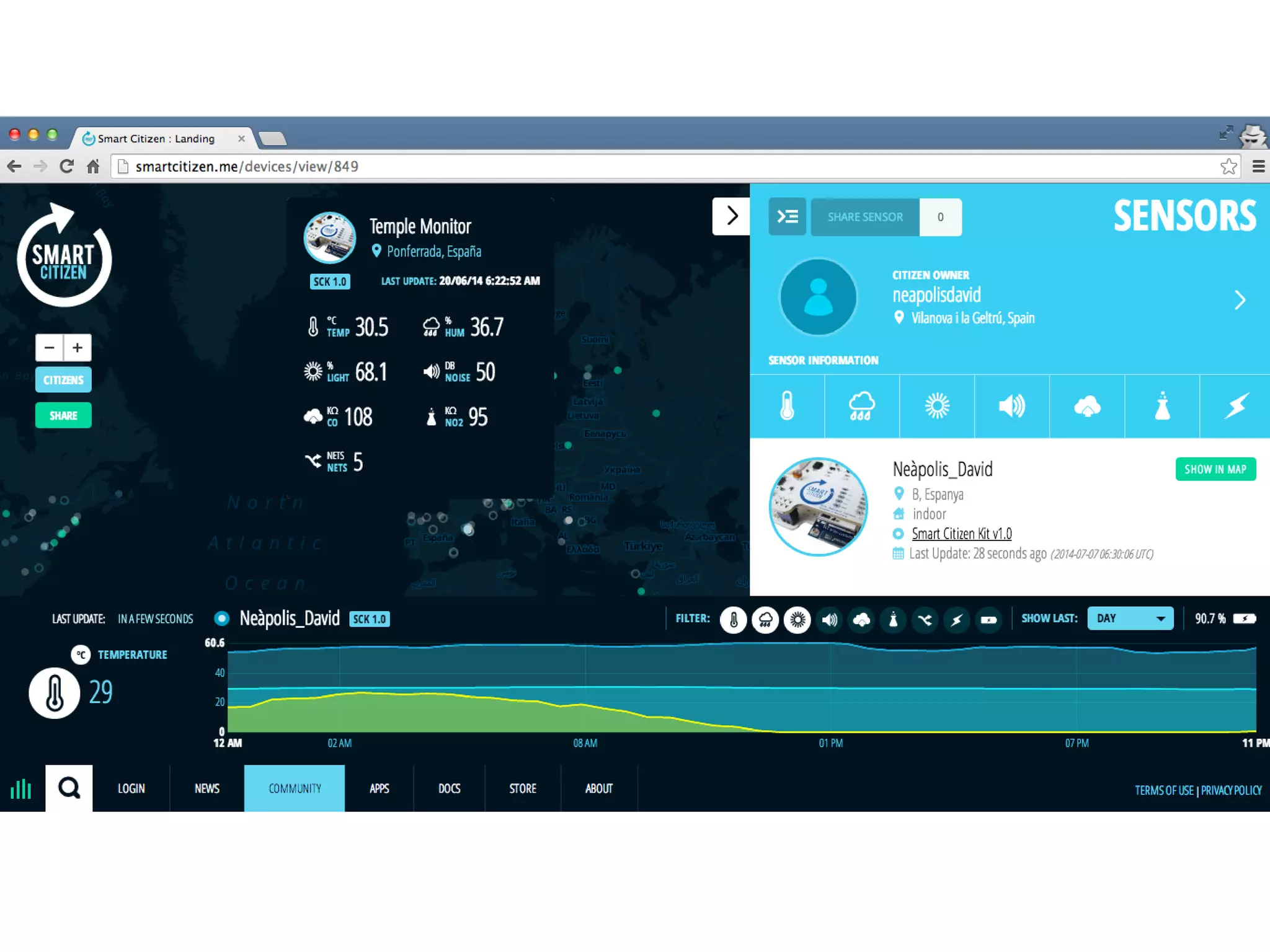The height and width of the screenshot is (952, 1270).
Task: Go to the Docs menu item
Action: [x=449, y=788]
